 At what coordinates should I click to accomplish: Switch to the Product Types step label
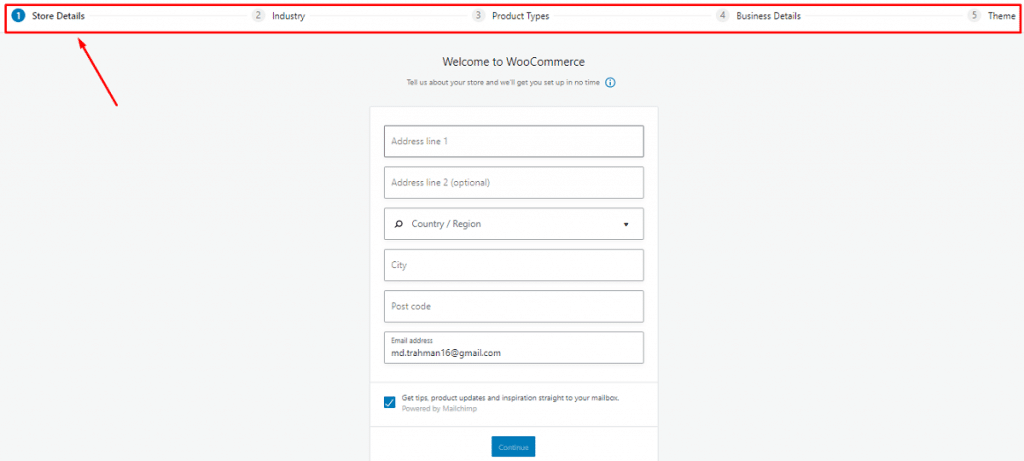pos(520,16)
